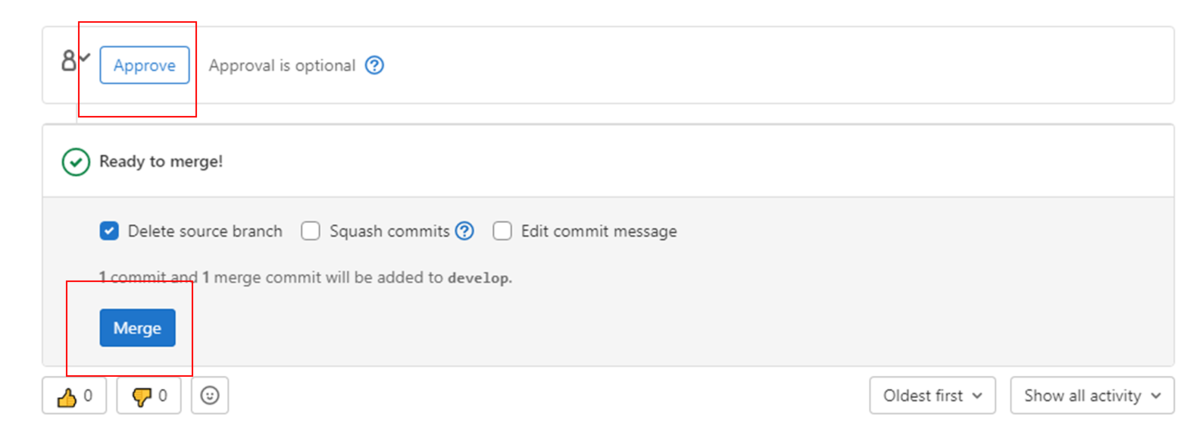
Task: Open the add emoji reaction picker
Action: coord(209,396)
